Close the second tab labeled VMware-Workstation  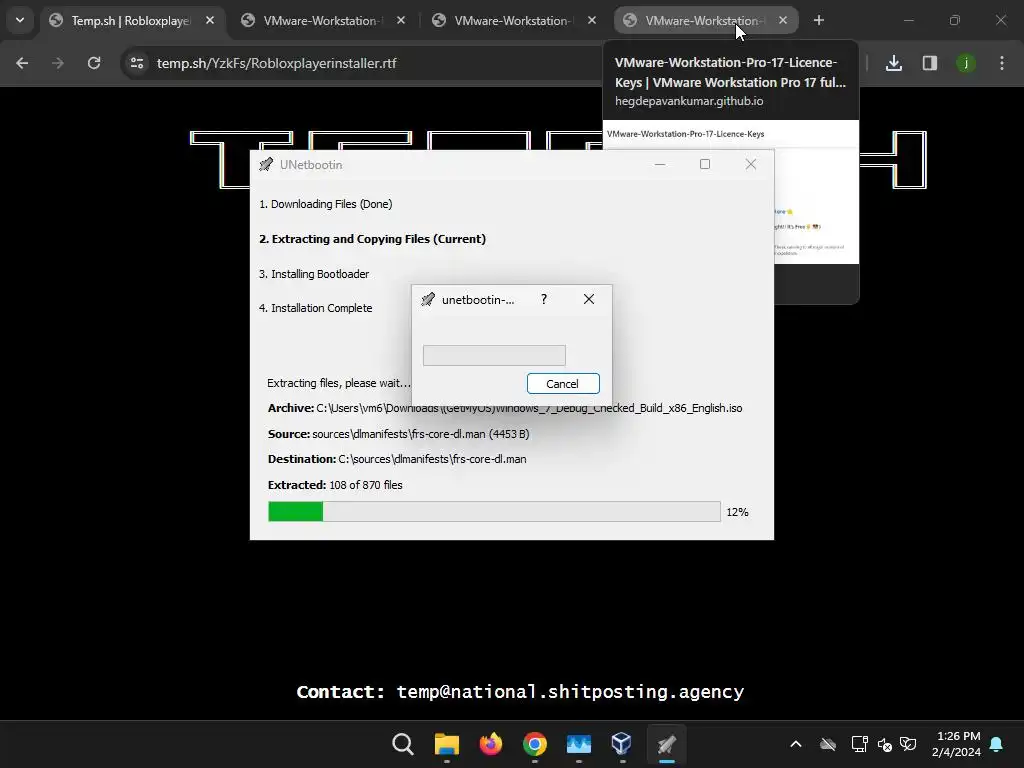click(401, 21)
